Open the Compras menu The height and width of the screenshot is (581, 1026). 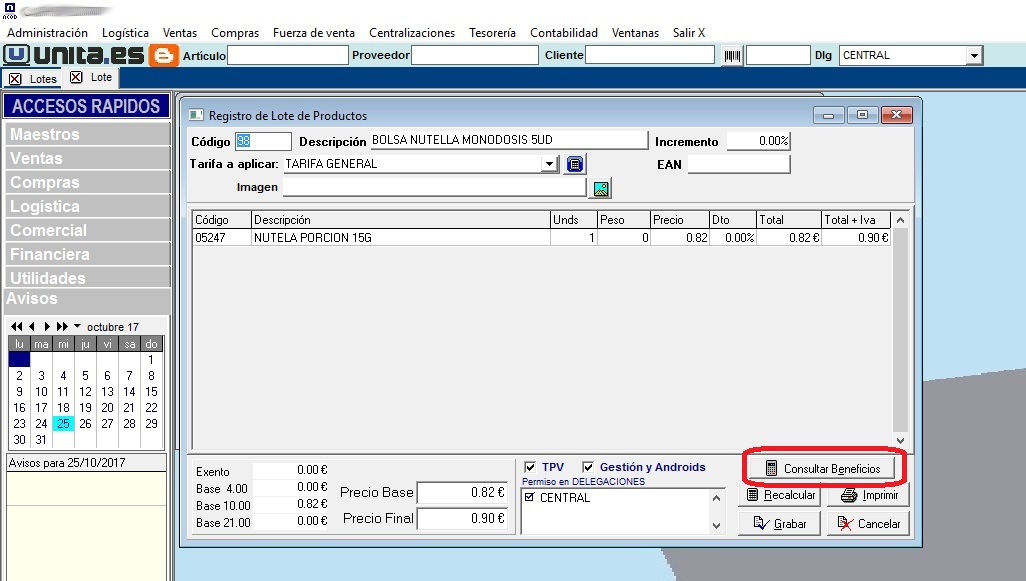[x=235, y=33]
